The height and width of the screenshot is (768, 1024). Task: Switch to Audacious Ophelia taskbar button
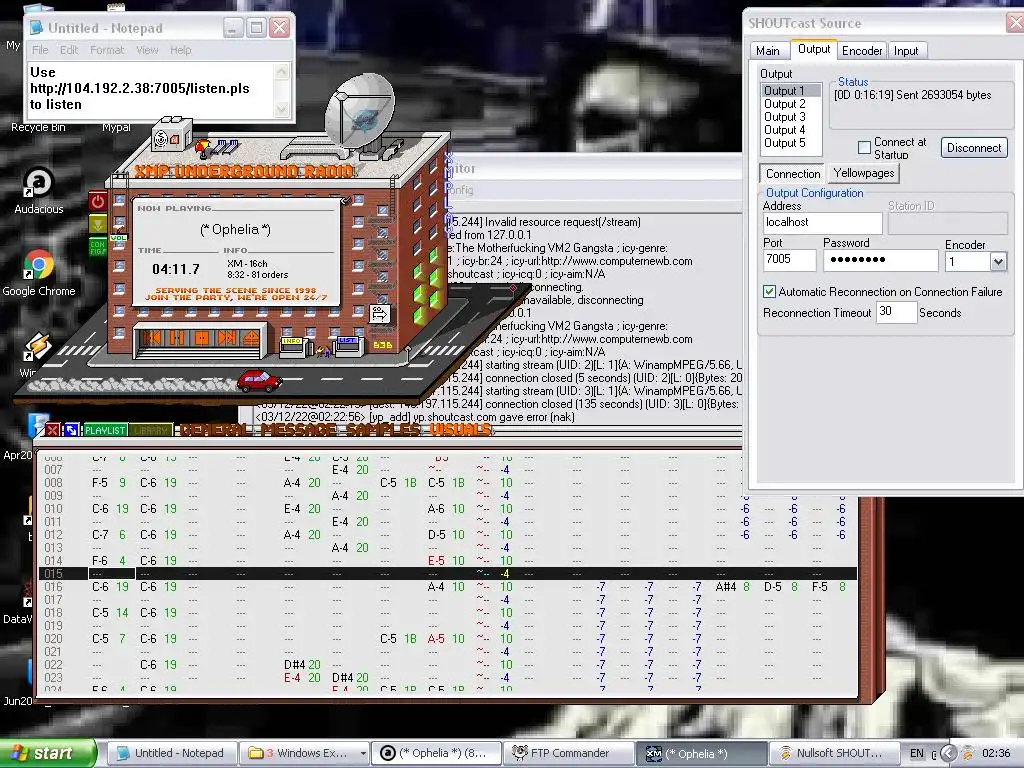tap(436, 753)
